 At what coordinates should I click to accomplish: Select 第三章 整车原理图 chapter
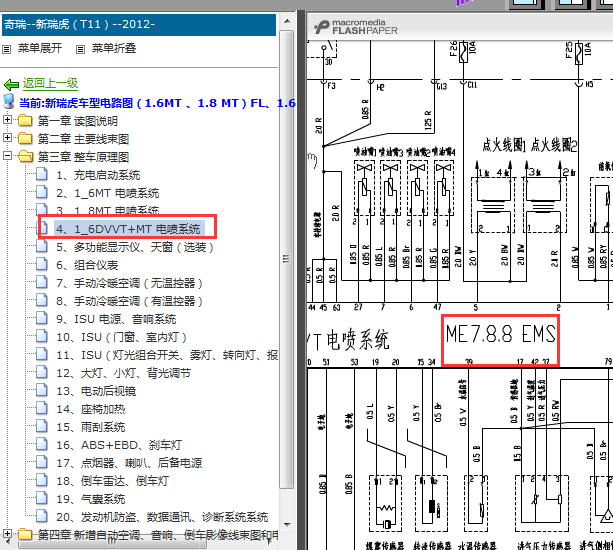[x=83, y=157]
